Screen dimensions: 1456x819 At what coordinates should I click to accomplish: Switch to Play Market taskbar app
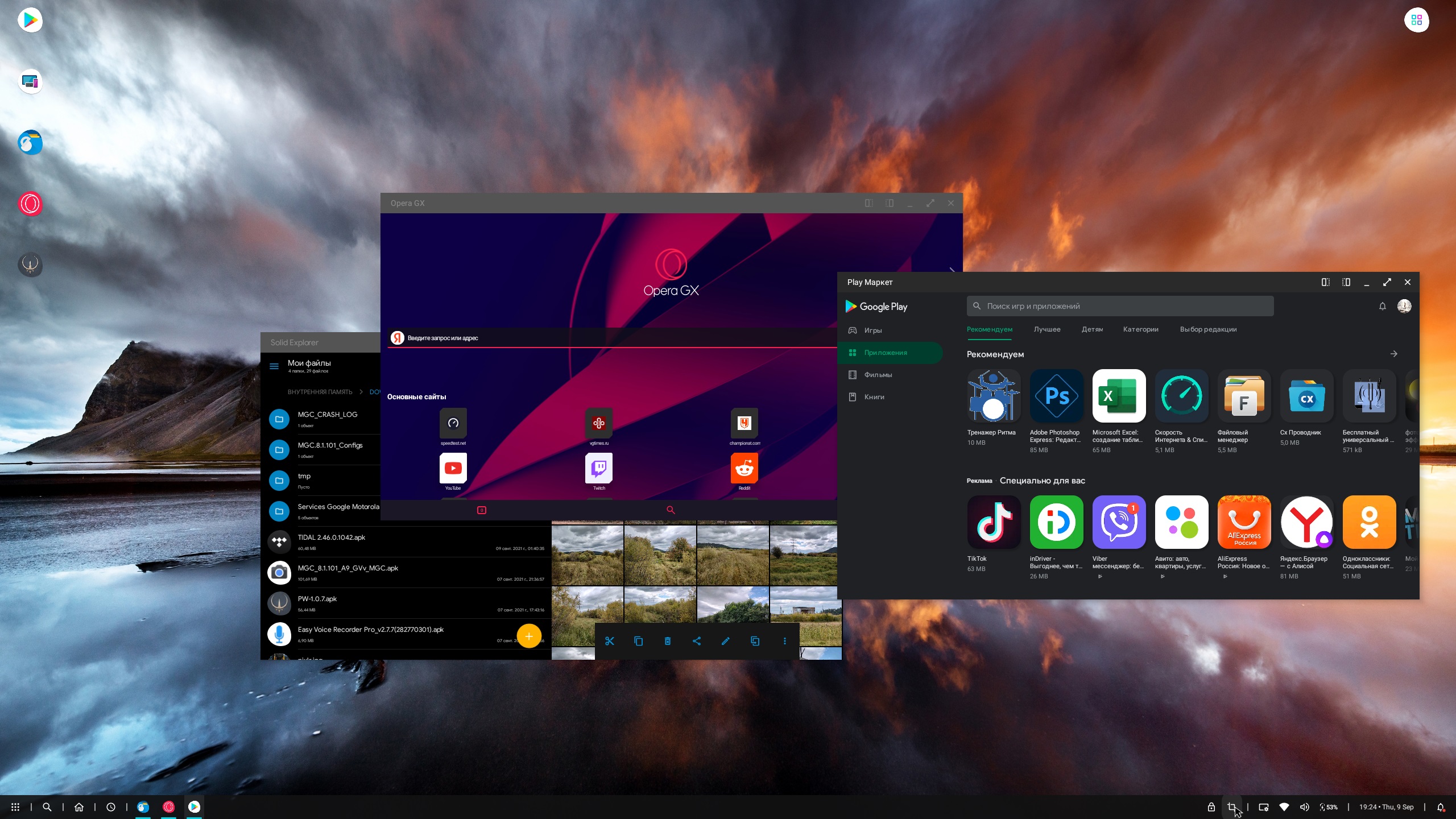(x=194, y=807)
